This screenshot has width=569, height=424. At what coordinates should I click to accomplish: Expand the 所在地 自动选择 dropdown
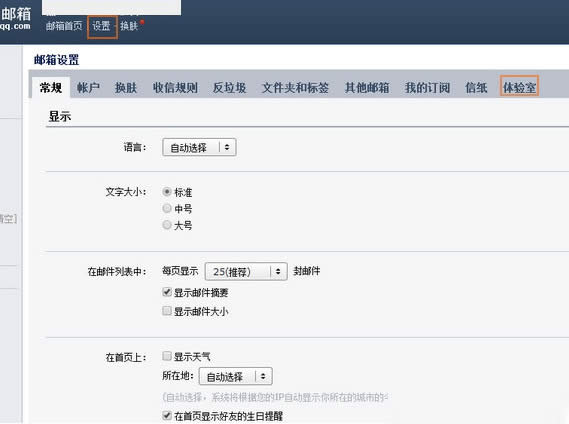(236, 376)
